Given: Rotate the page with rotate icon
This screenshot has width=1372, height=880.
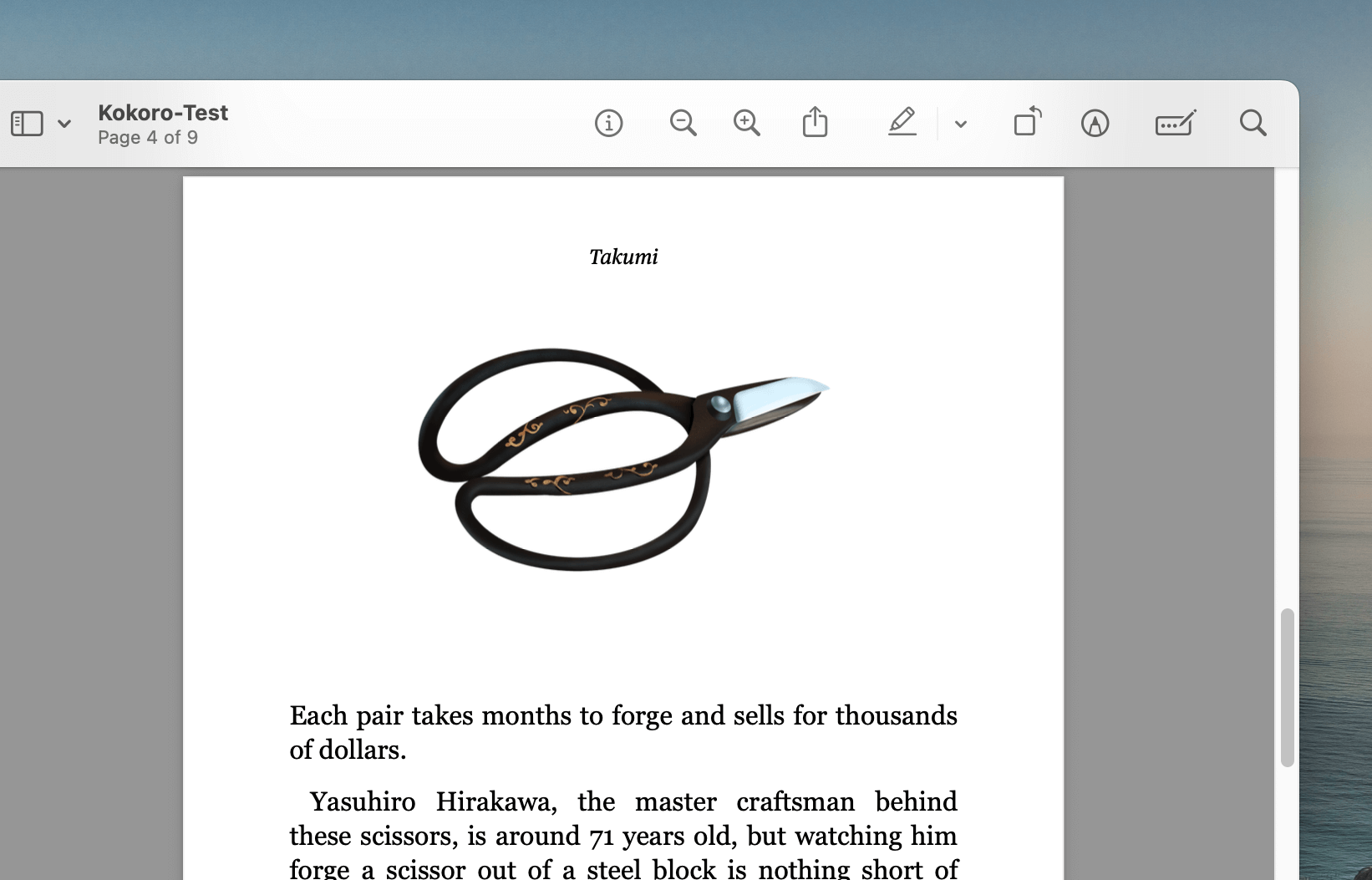Looking at the screenshot, I should (1027, 122).
